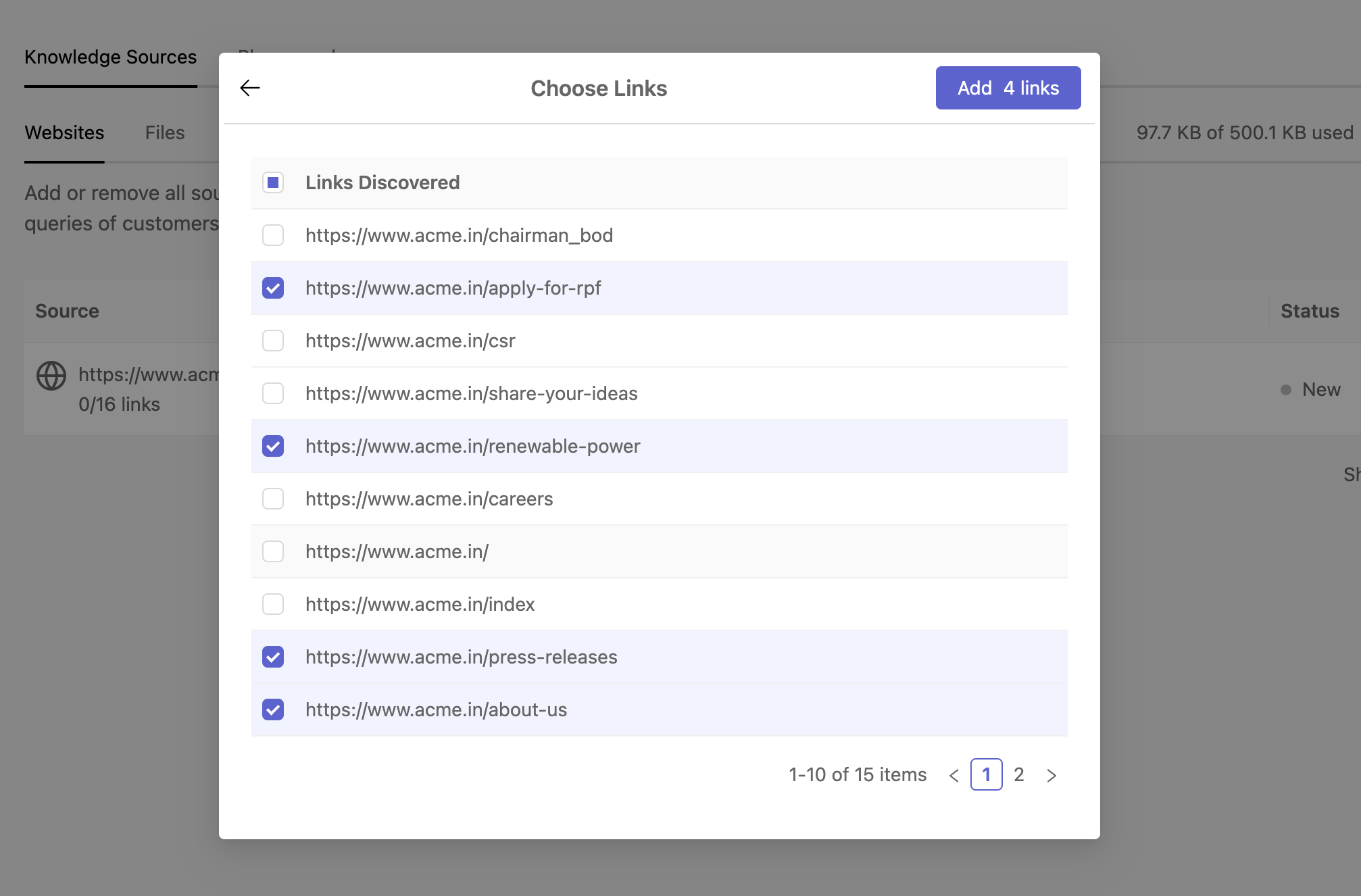Click the globe icon next to the website source
Screen dimensions: 1361x896
pos(51,377)
